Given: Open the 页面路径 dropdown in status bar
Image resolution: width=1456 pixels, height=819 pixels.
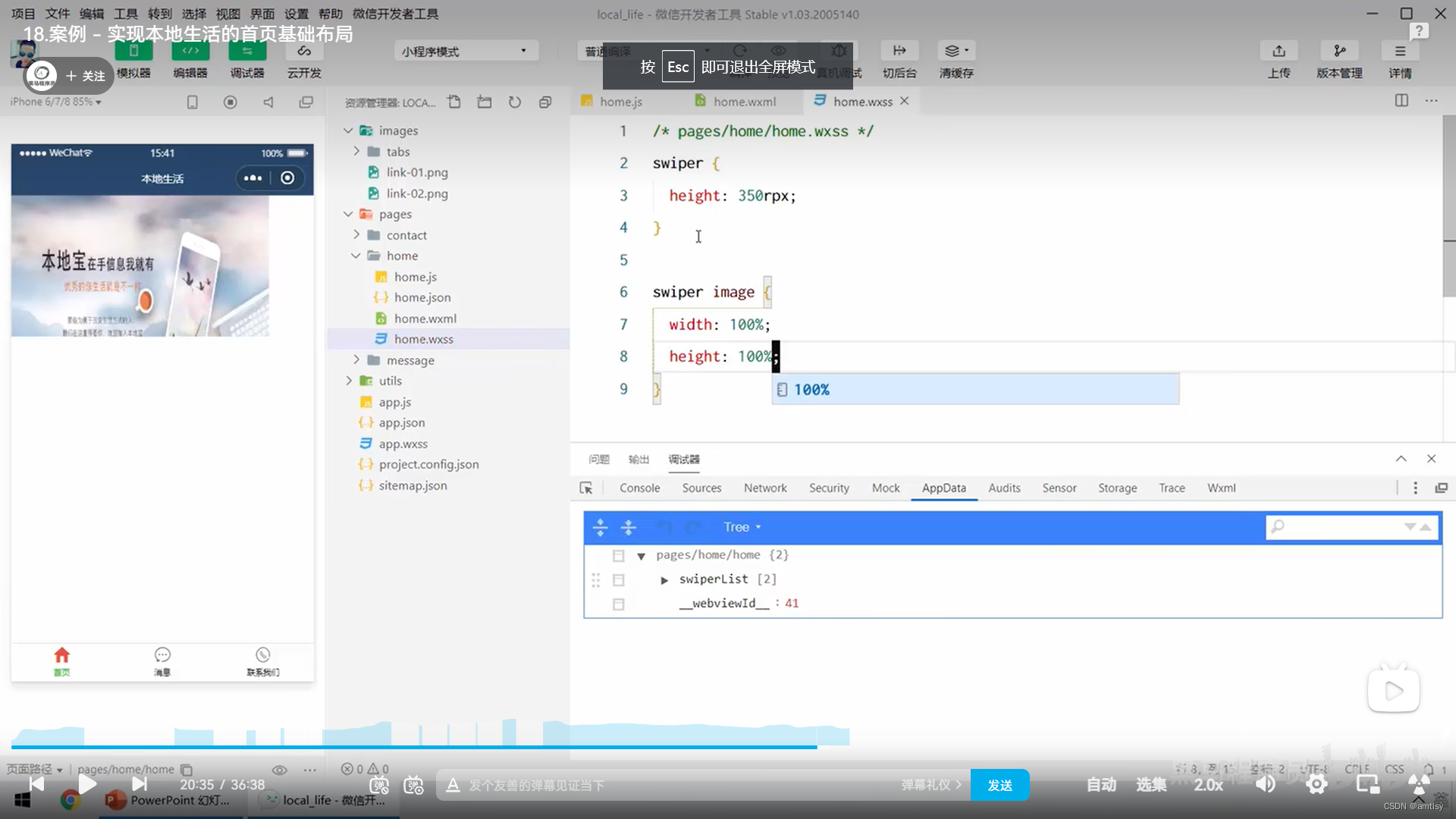Looking at the screenshot, I should [x=35, y=770].
